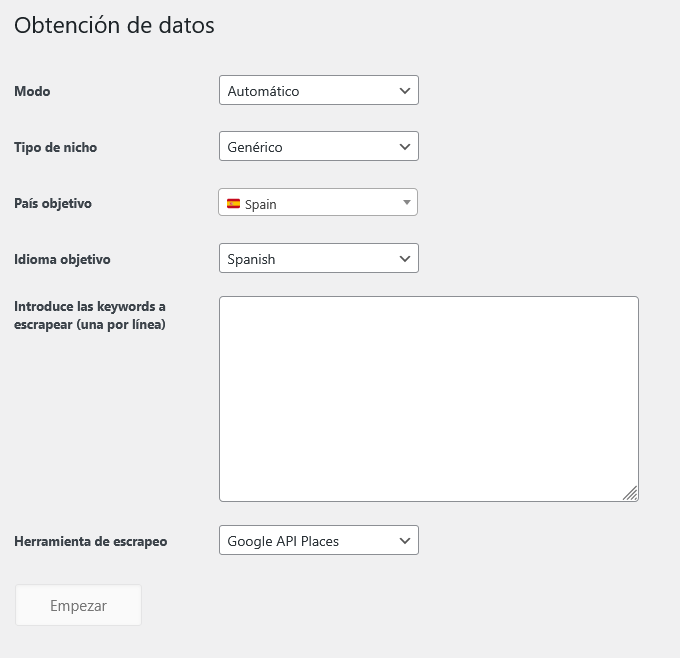Click the Spain flag icon

tap(233, 203)
